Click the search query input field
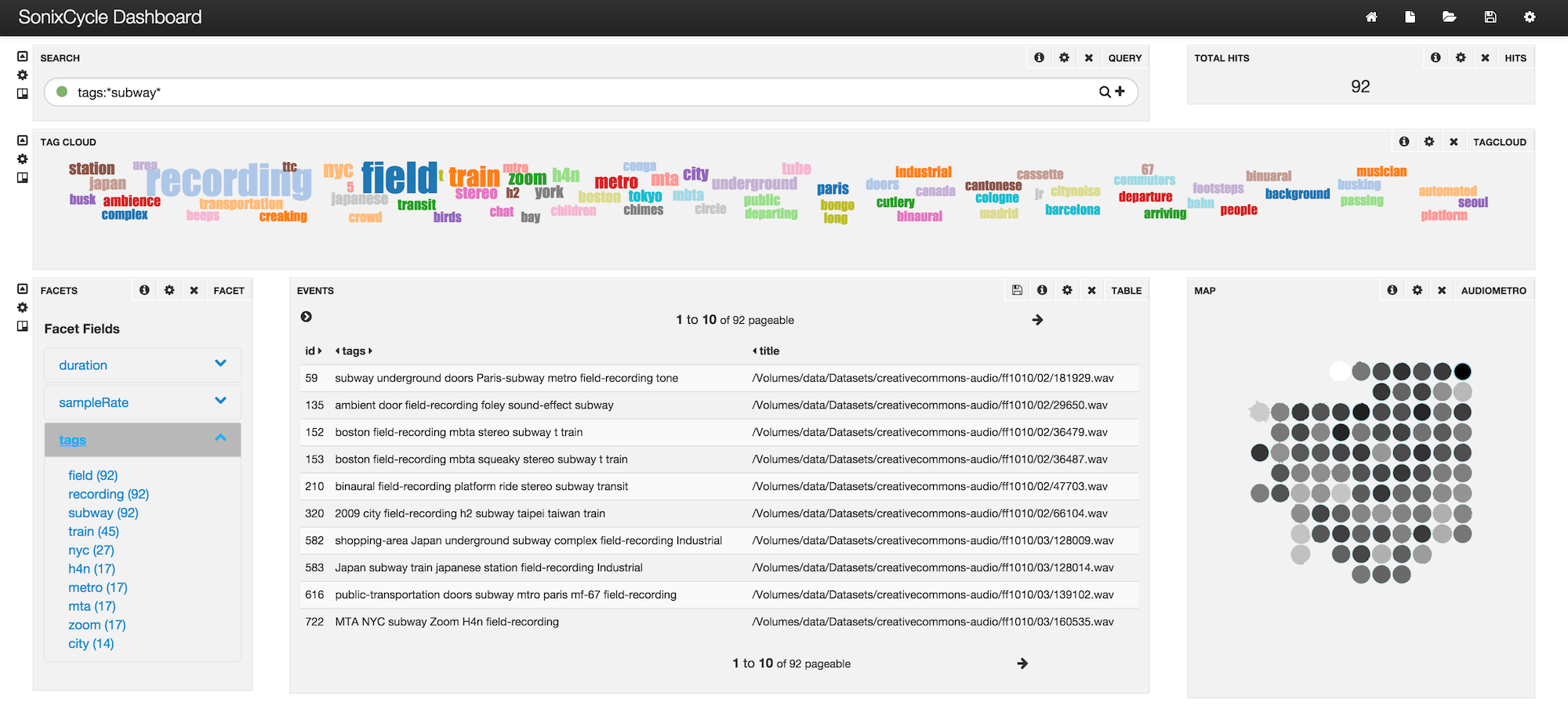 (580, 93)
